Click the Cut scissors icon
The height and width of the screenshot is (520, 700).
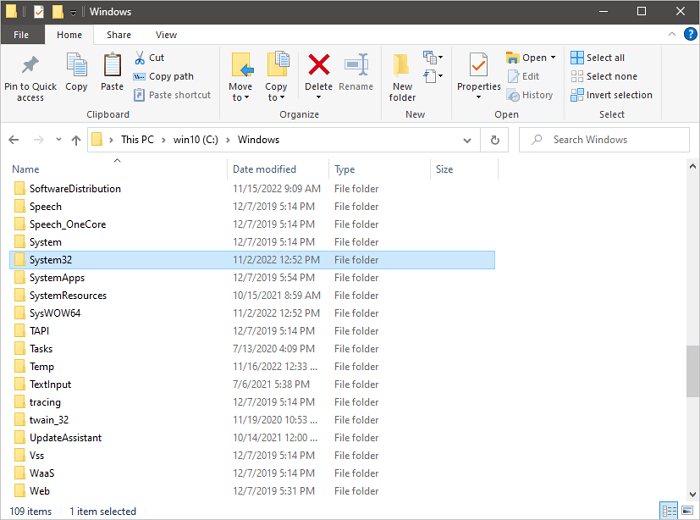click(x=141, y=58)
